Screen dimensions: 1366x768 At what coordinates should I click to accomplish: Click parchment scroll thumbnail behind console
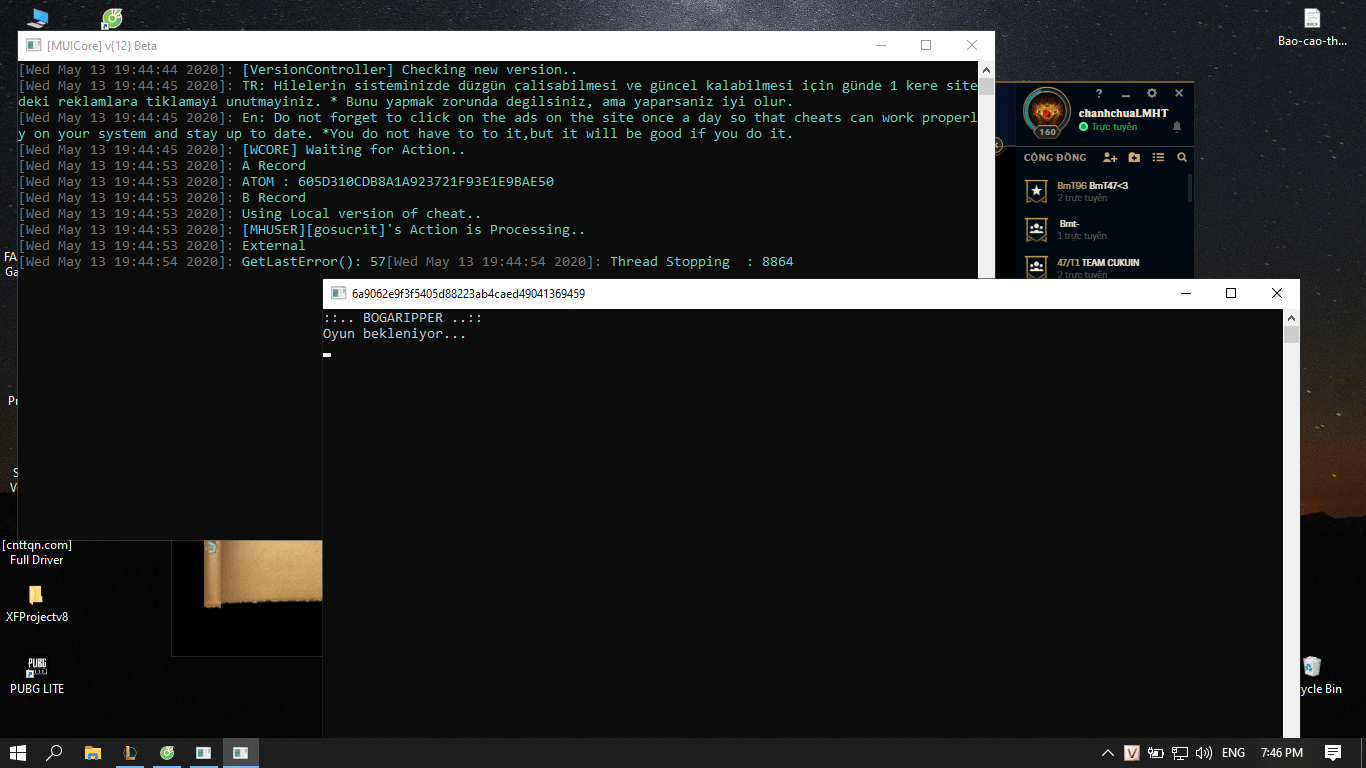click(x=262, y=575)
